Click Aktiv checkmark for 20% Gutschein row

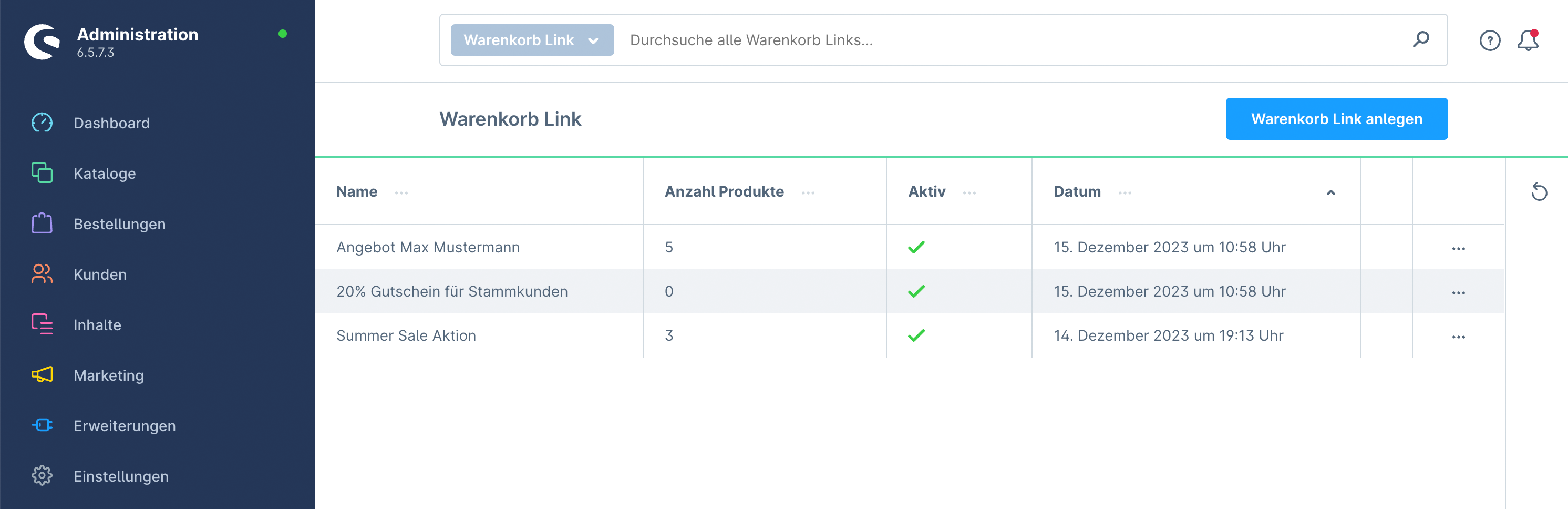916,291
